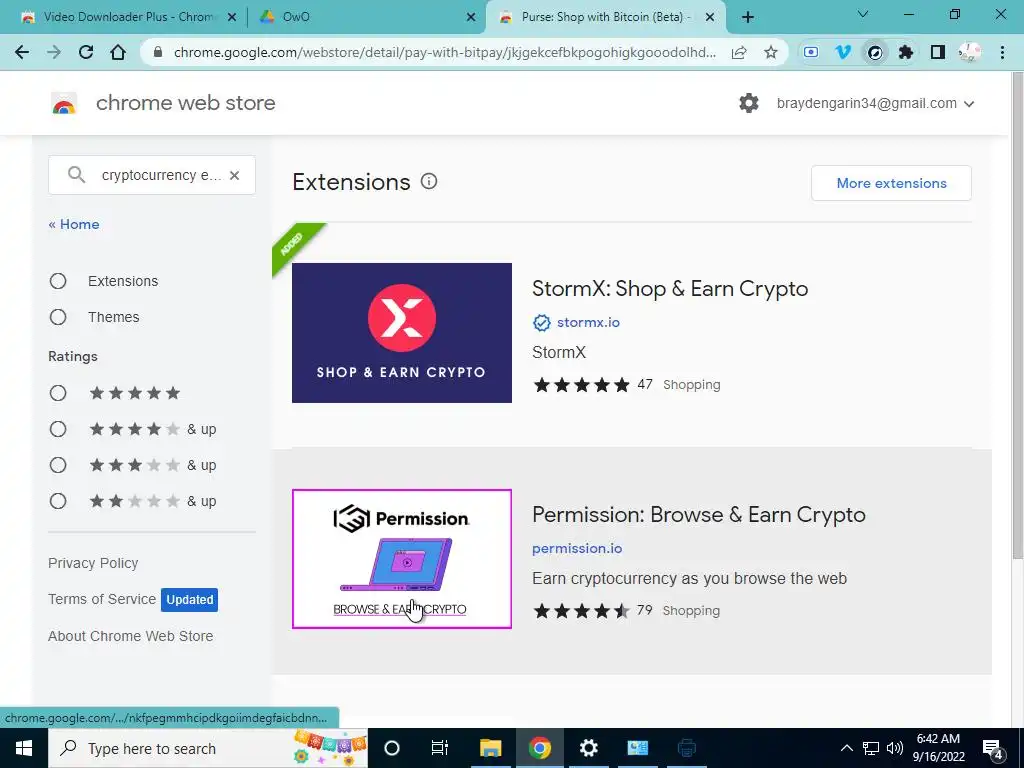Switch to the OwO tab
This screenshot has height=768, width=1024.
(x=366, y=17)
